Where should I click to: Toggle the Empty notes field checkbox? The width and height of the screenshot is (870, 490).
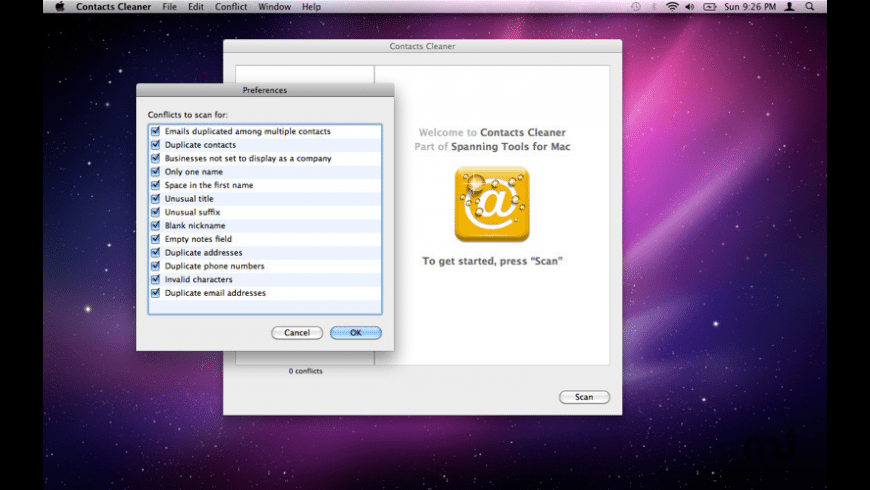coord(155,239)
